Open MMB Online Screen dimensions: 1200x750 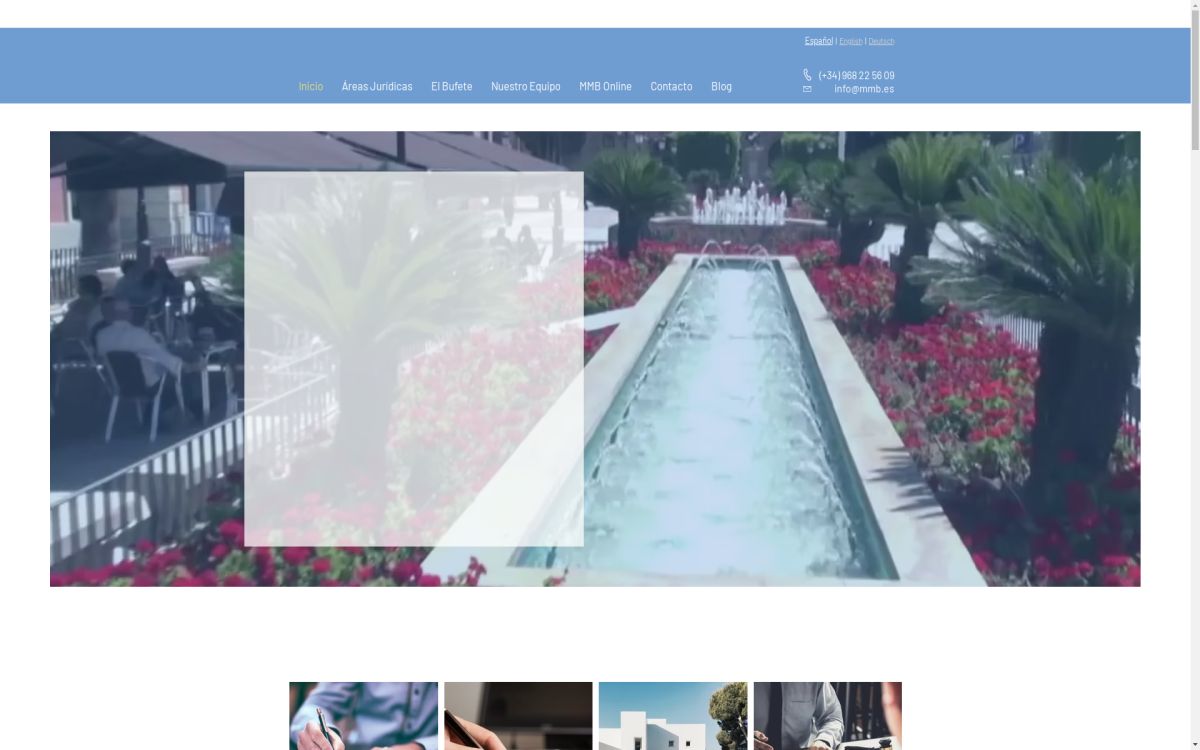[605, 86]
